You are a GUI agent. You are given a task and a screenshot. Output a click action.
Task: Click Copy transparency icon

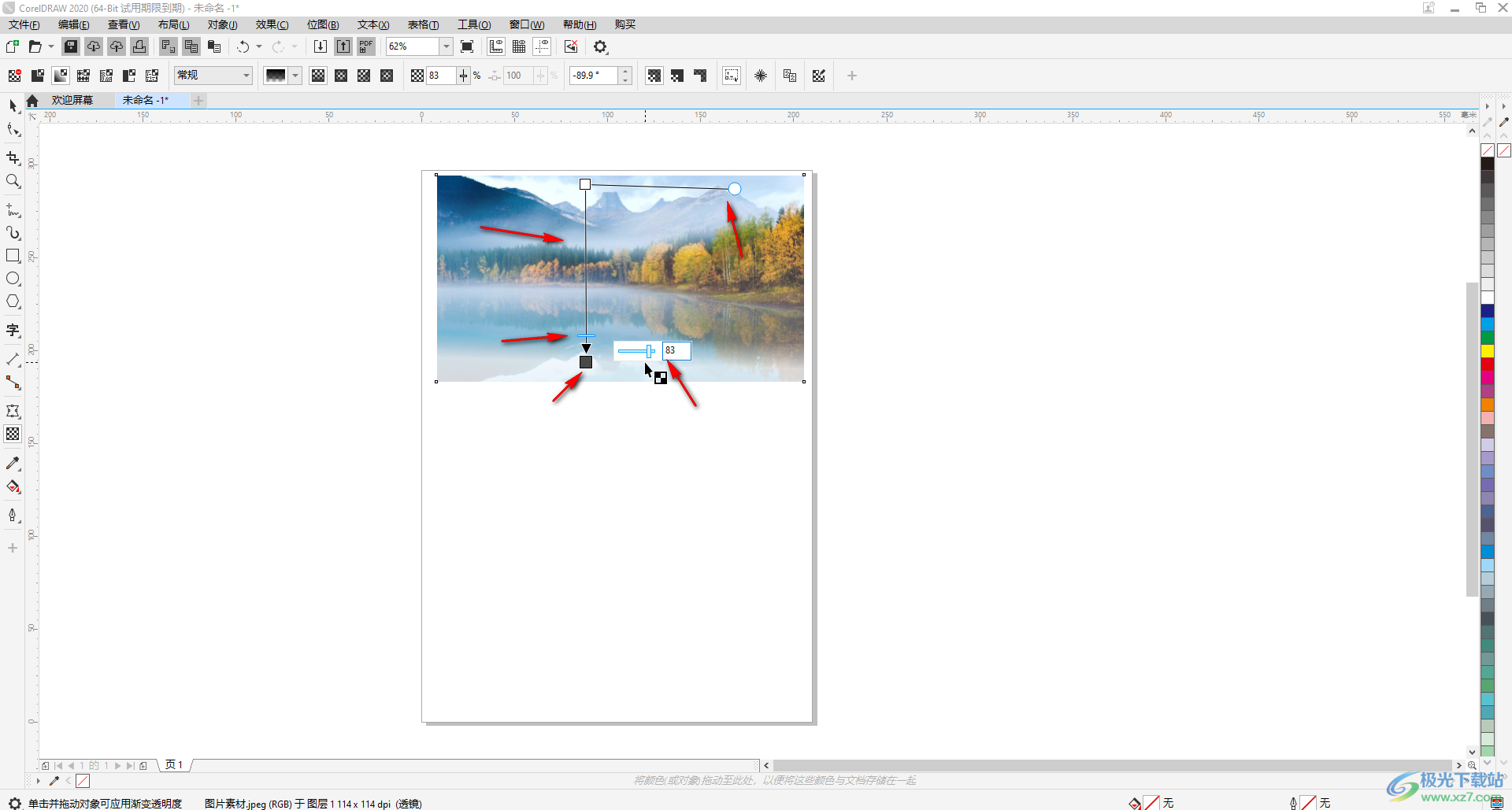pos(790,76)
